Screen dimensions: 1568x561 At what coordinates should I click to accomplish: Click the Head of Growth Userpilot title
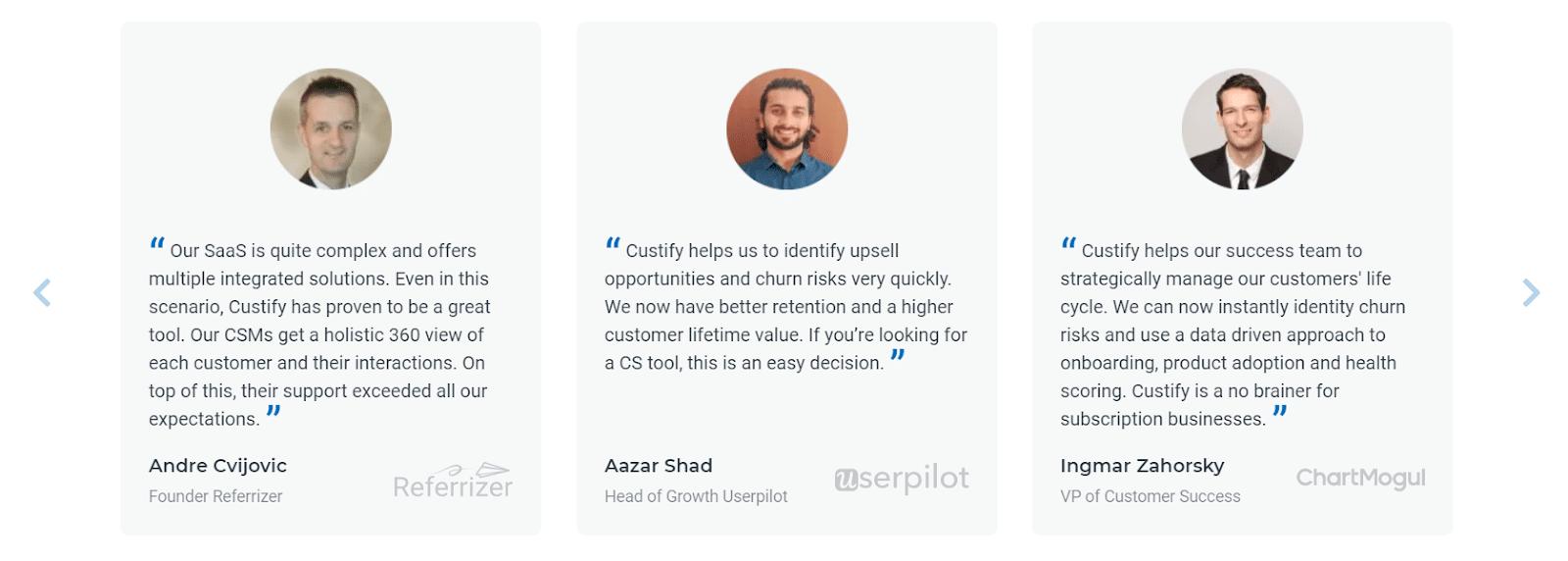click(696, 496)
